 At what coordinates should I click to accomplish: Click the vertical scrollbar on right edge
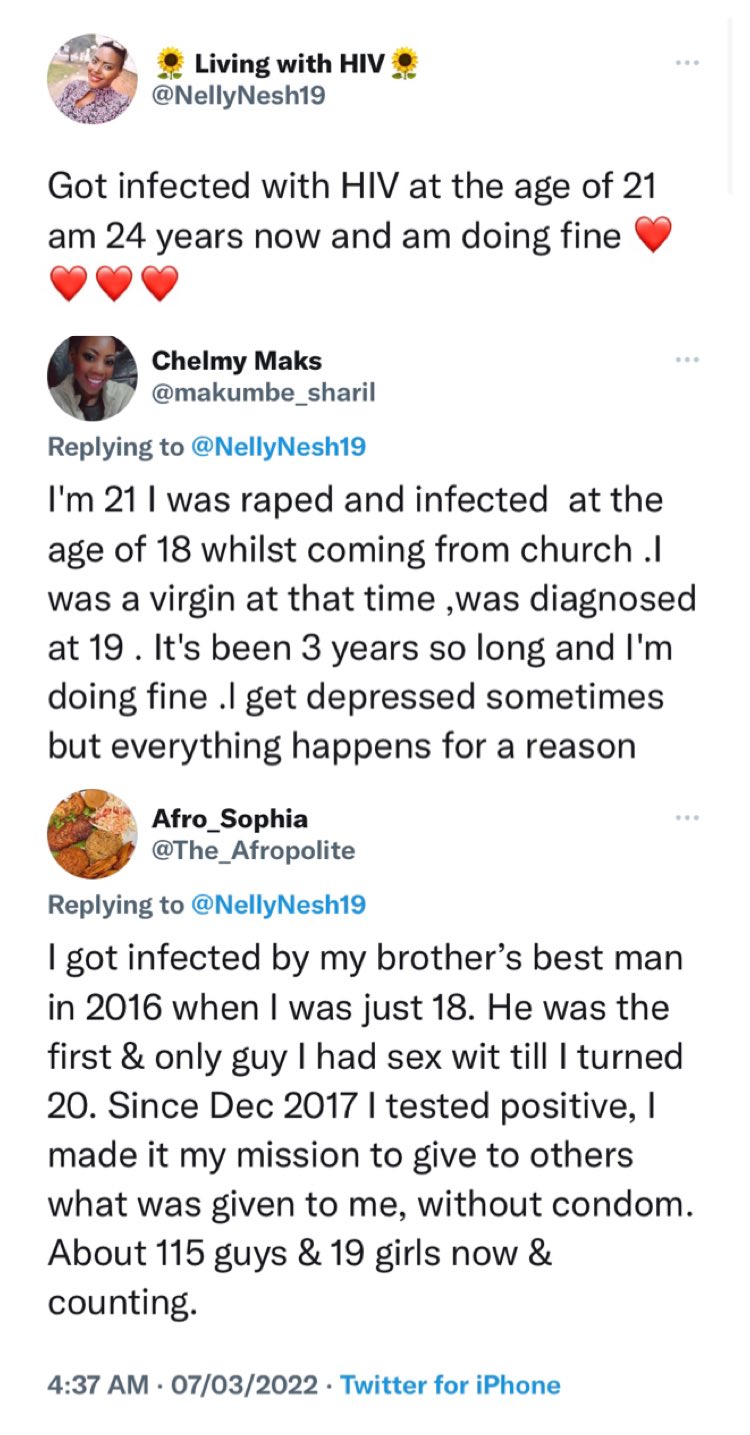point(732,100)
